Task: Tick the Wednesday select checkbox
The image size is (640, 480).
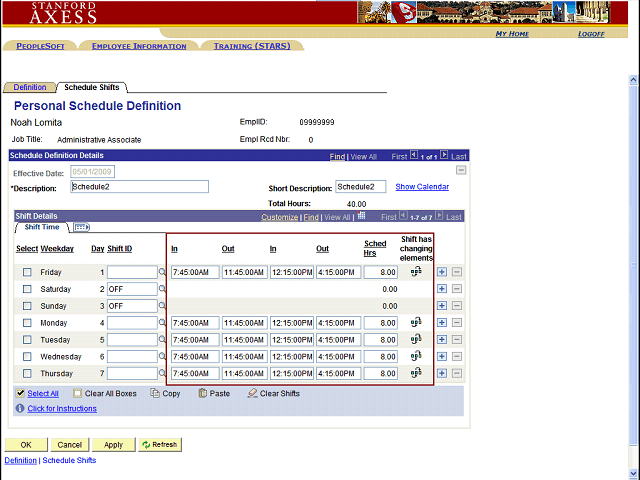Action: 27,357
